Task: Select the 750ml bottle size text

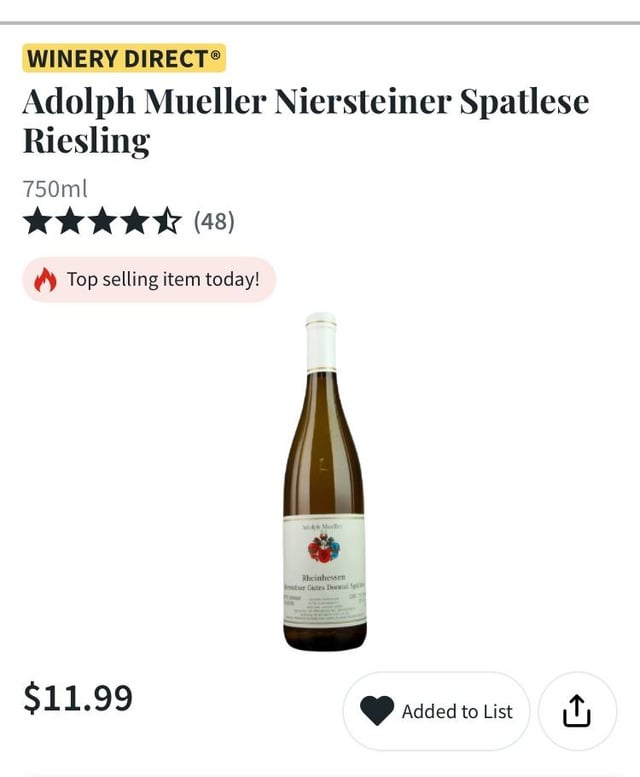Action: [55, 188]
